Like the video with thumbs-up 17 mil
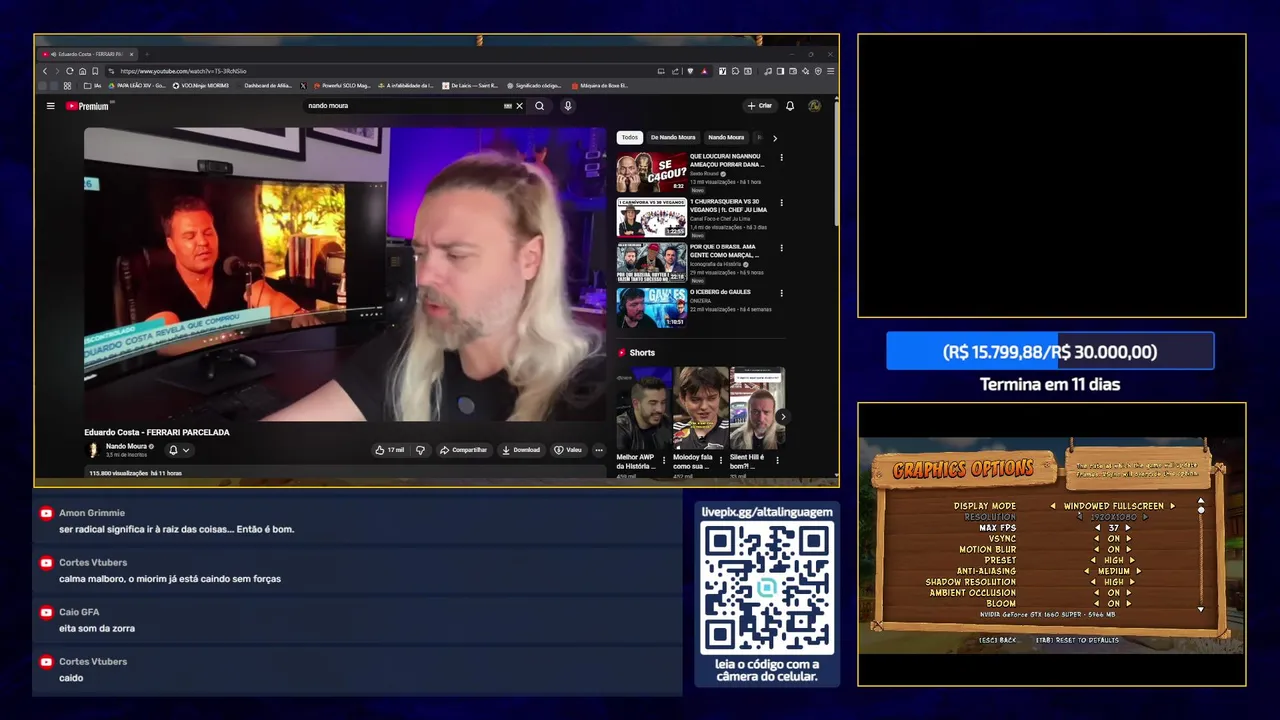The width and height of the screenshot is (1280, 720). (390, 450)
